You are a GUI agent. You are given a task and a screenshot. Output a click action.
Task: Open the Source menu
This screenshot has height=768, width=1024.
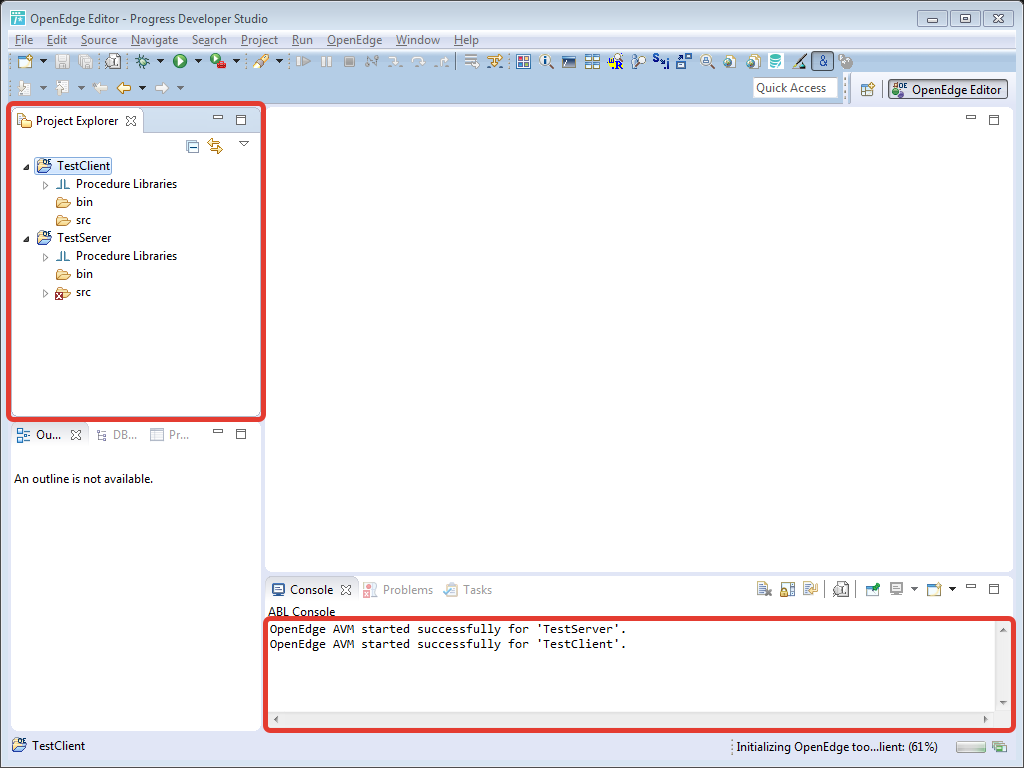[99, 40]
